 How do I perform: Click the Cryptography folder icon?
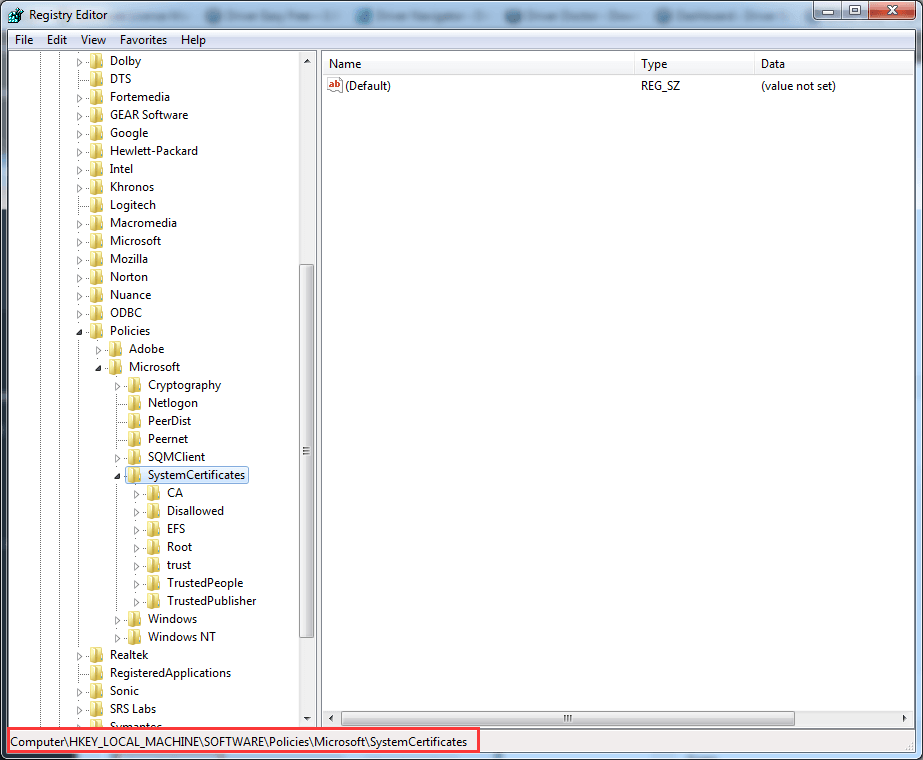tap(134, 385)
